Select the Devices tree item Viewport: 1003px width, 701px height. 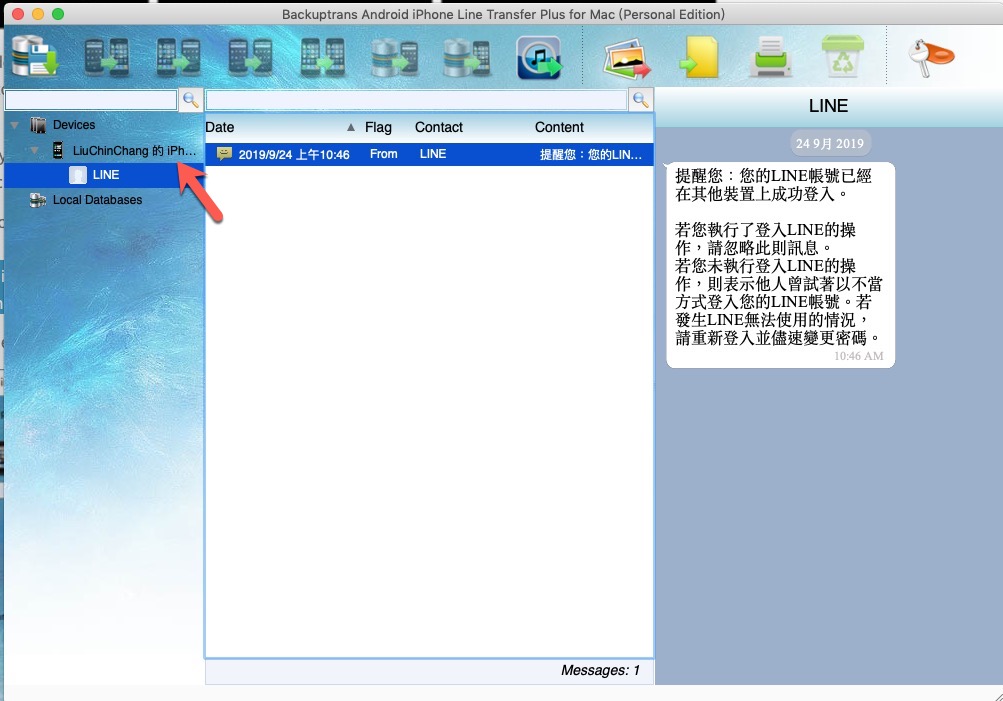coord(74,125)
